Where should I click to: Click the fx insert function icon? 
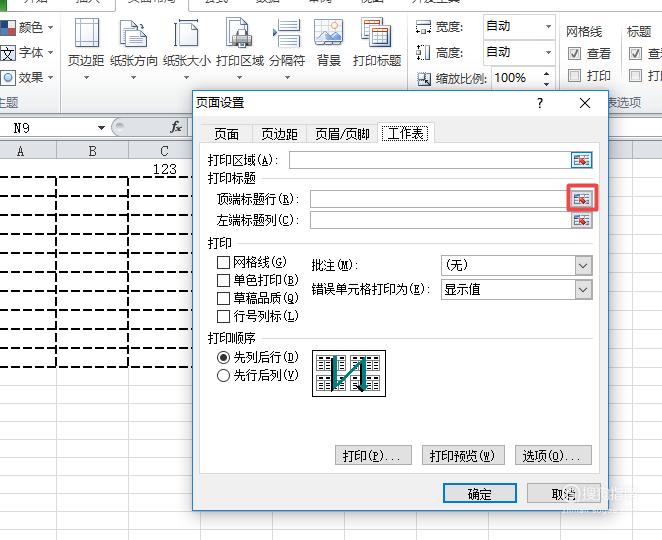[x=176, y=127]
